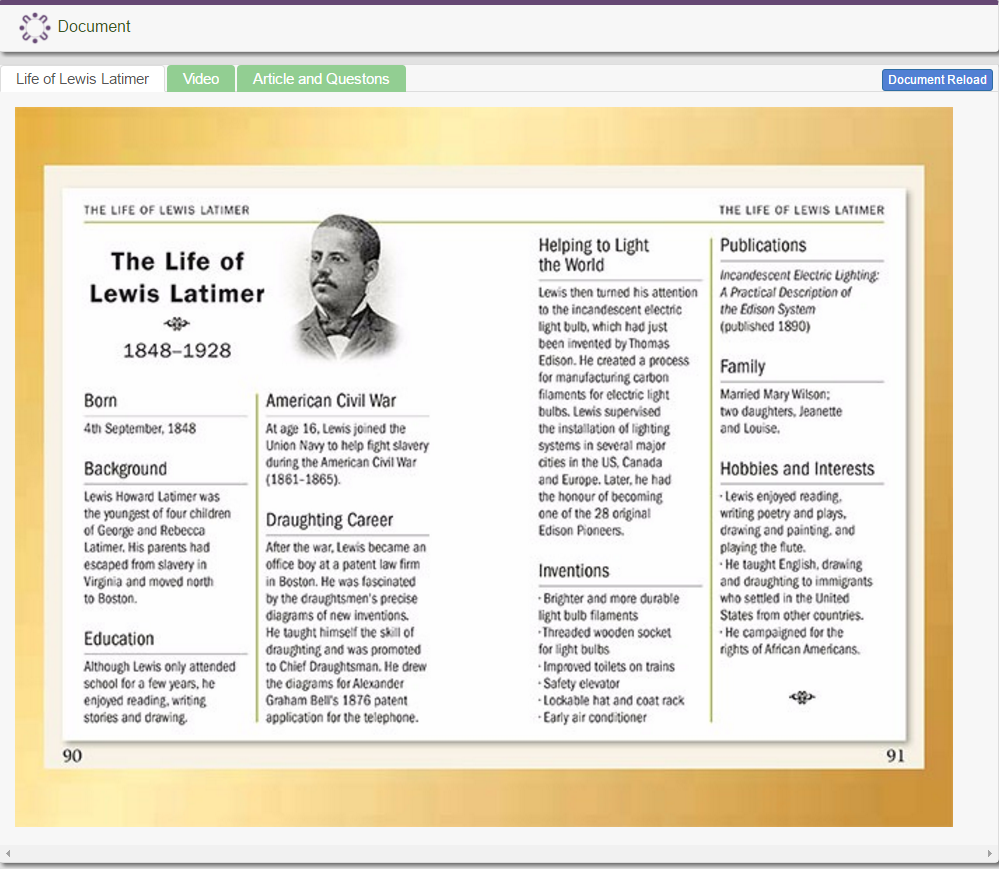
Task: Click the page number 91
Action: pyautogui.click(x=896, y=757)
